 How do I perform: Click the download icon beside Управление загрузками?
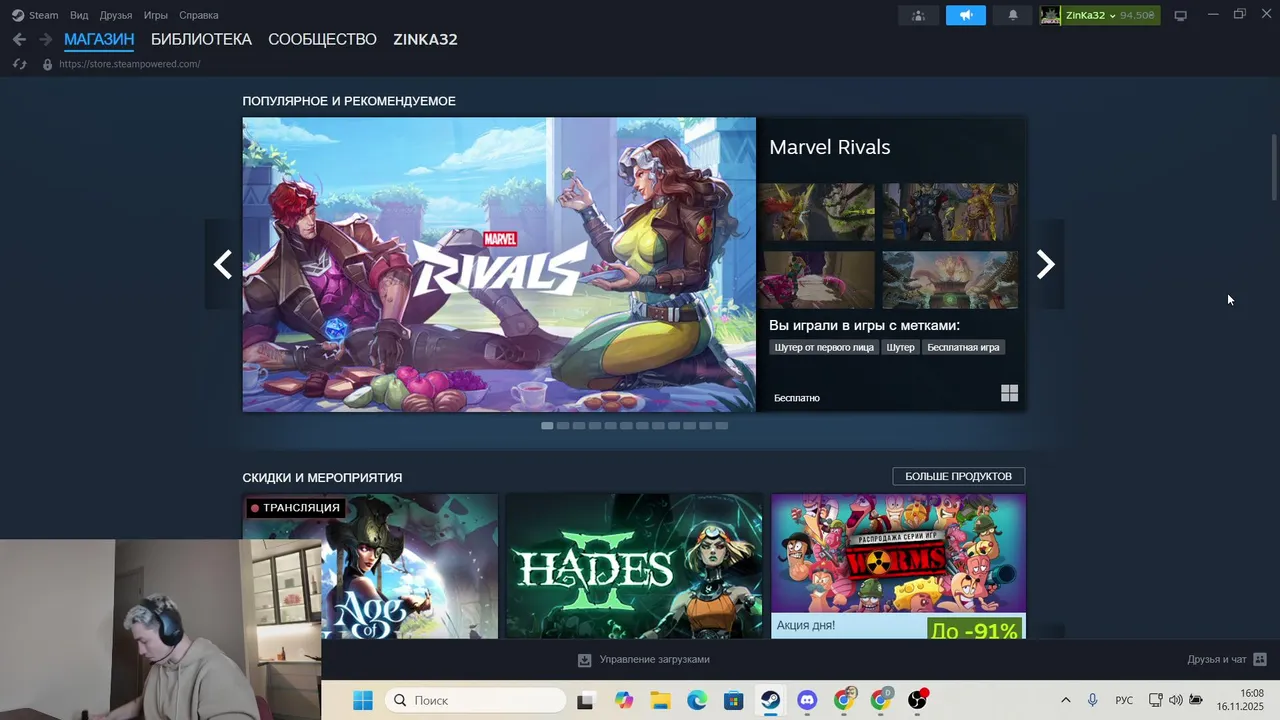[x=585, y=660]
